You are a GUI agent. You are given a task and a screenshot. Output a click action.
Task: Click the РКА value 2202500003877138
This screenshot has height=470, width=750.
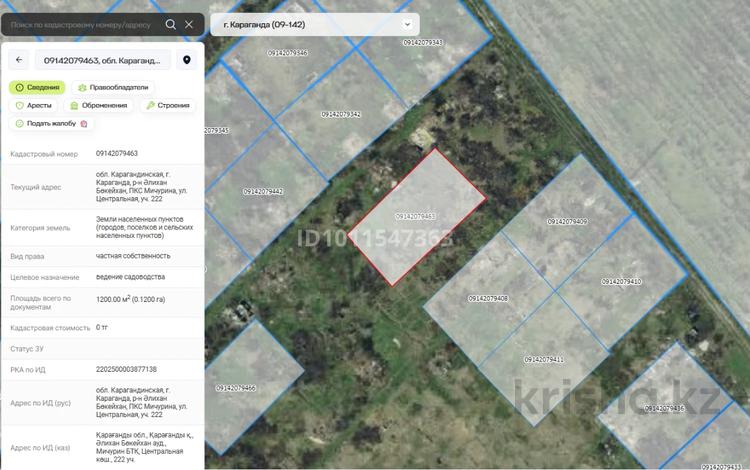pyautogui.click(x=126, y=370)
